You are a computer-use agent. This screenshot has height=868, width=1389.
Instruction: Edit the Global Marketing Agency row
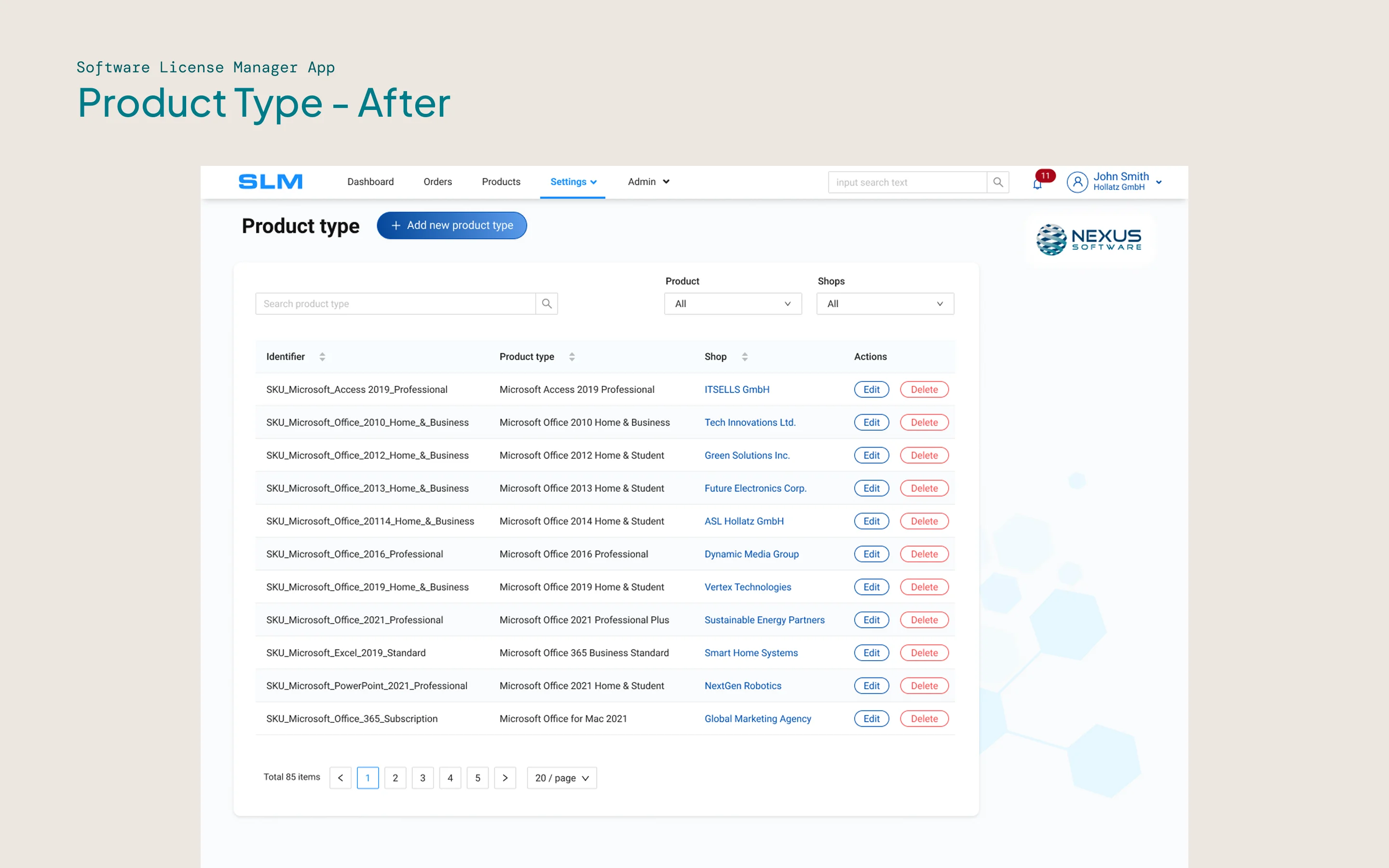[872, 719]
